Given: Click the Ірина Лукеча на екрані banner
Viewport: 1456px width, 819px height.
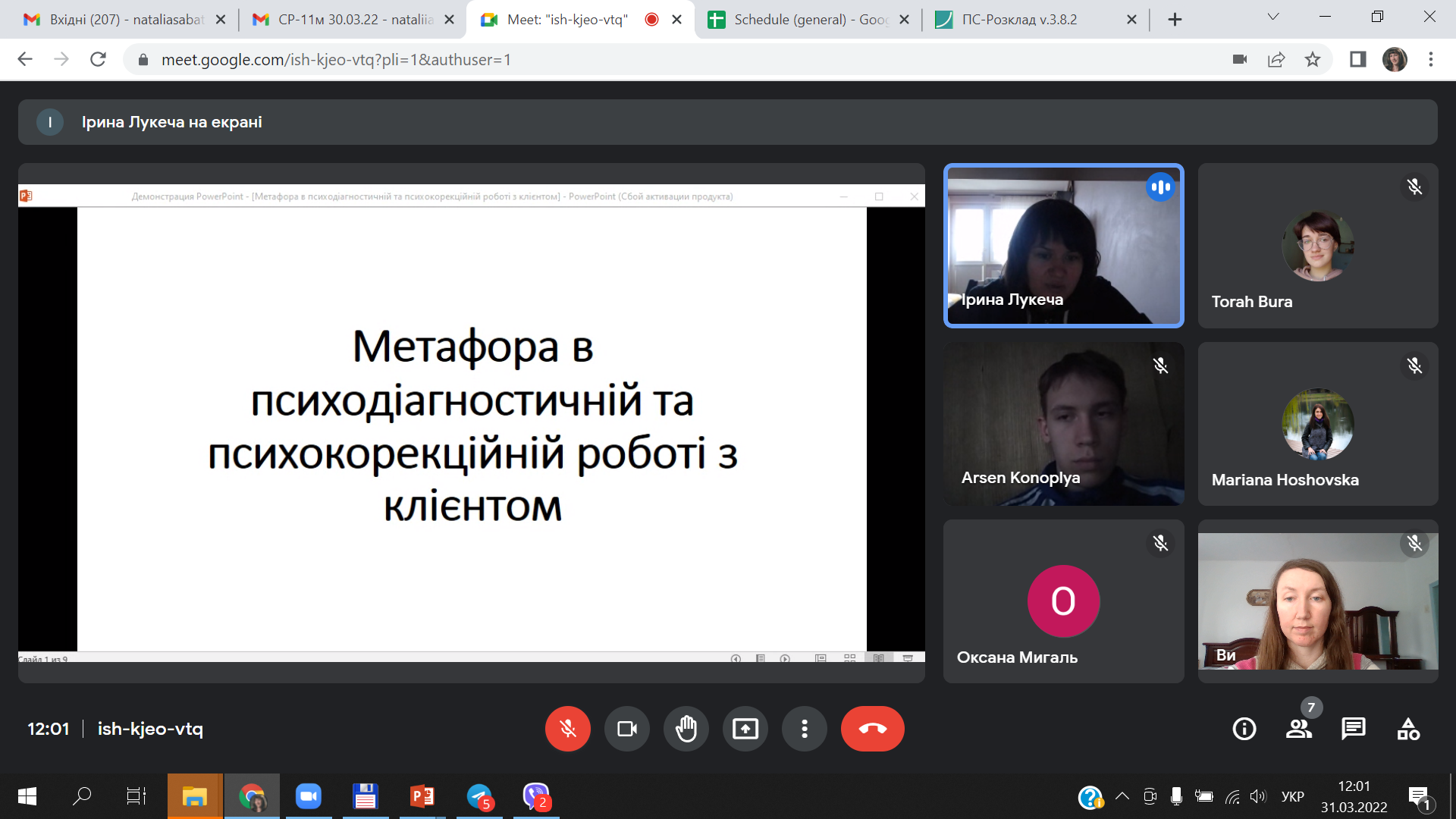Looking at the screenshot, I should 171,122.
